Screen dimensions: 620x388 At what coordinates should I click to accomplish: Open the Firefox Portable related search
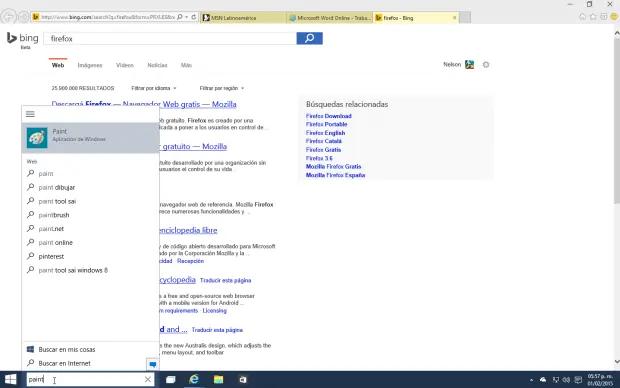point(326,124)
